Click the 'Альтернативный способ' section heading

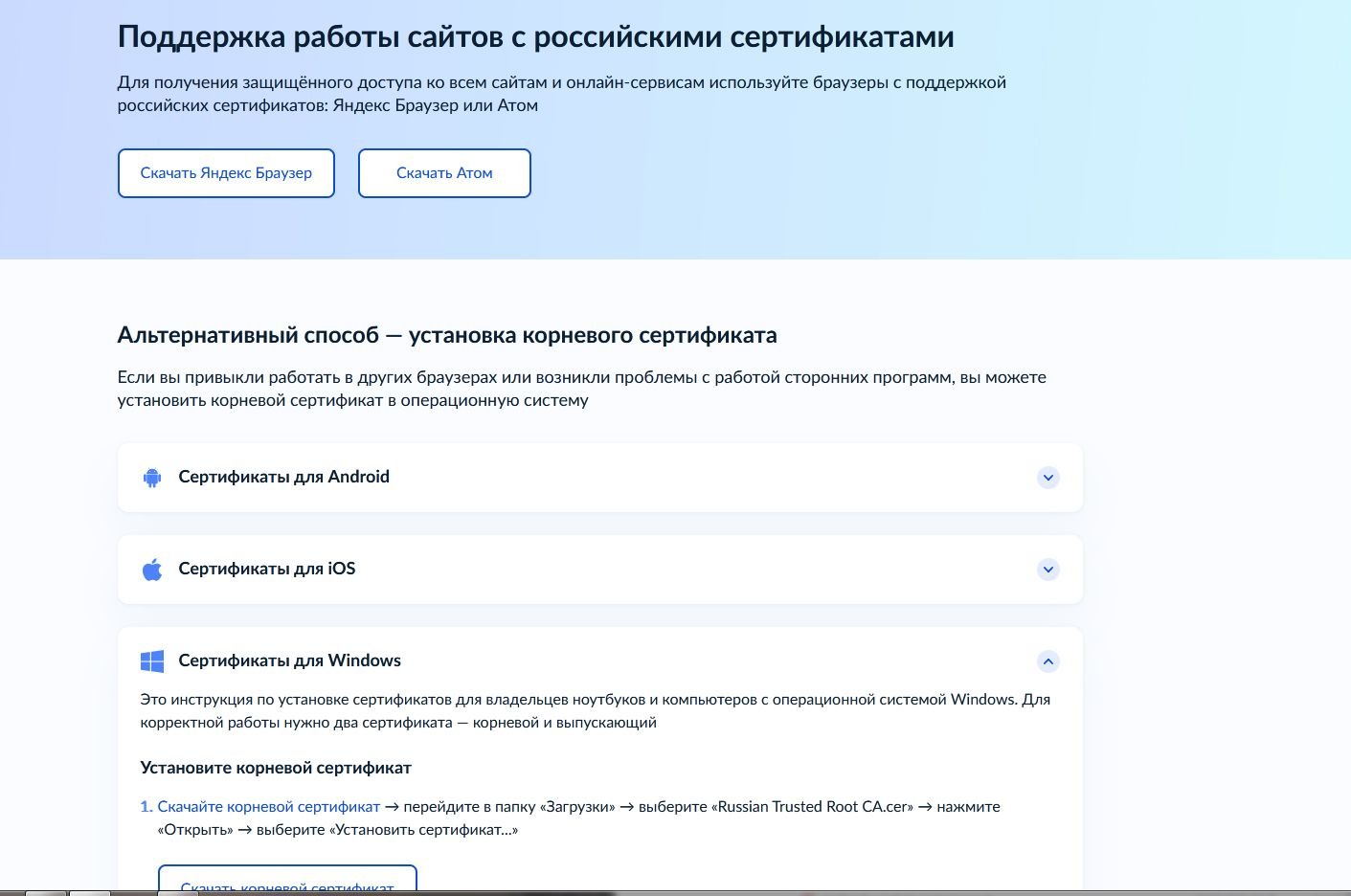point(446,335)
